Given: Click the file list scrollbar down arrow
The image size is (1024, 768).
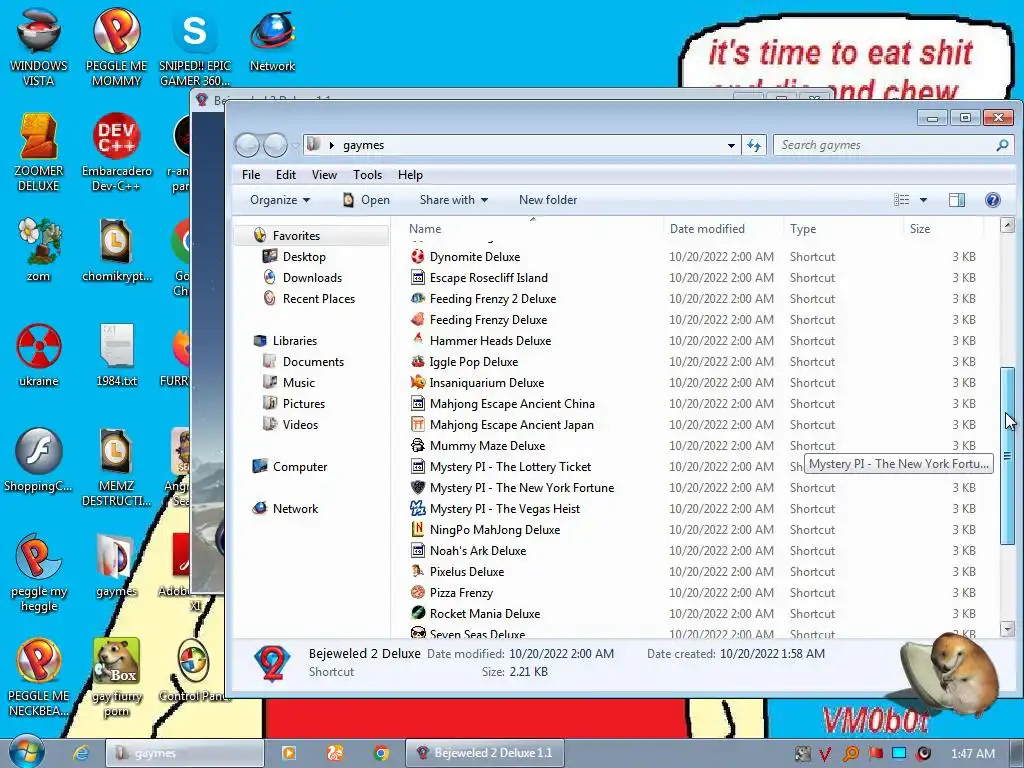Looking at the screenshot, I should coord(1007,629).
